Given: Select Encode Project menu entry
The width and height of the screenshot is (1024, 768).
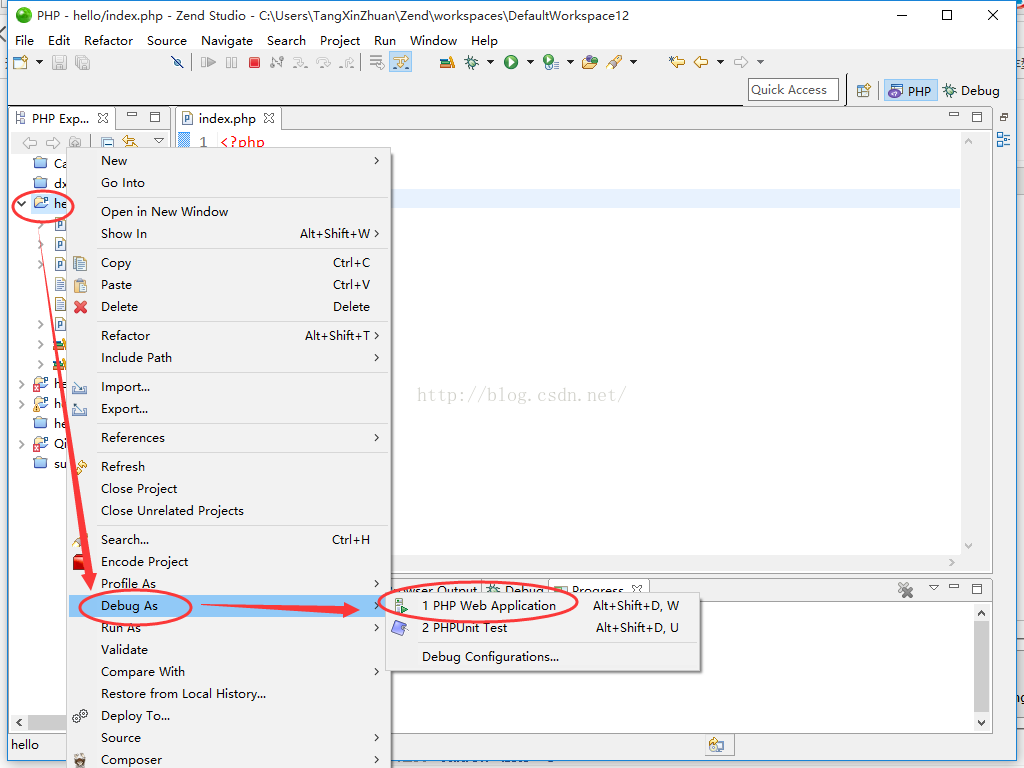Looking at the screenshot, I should 229,562.
